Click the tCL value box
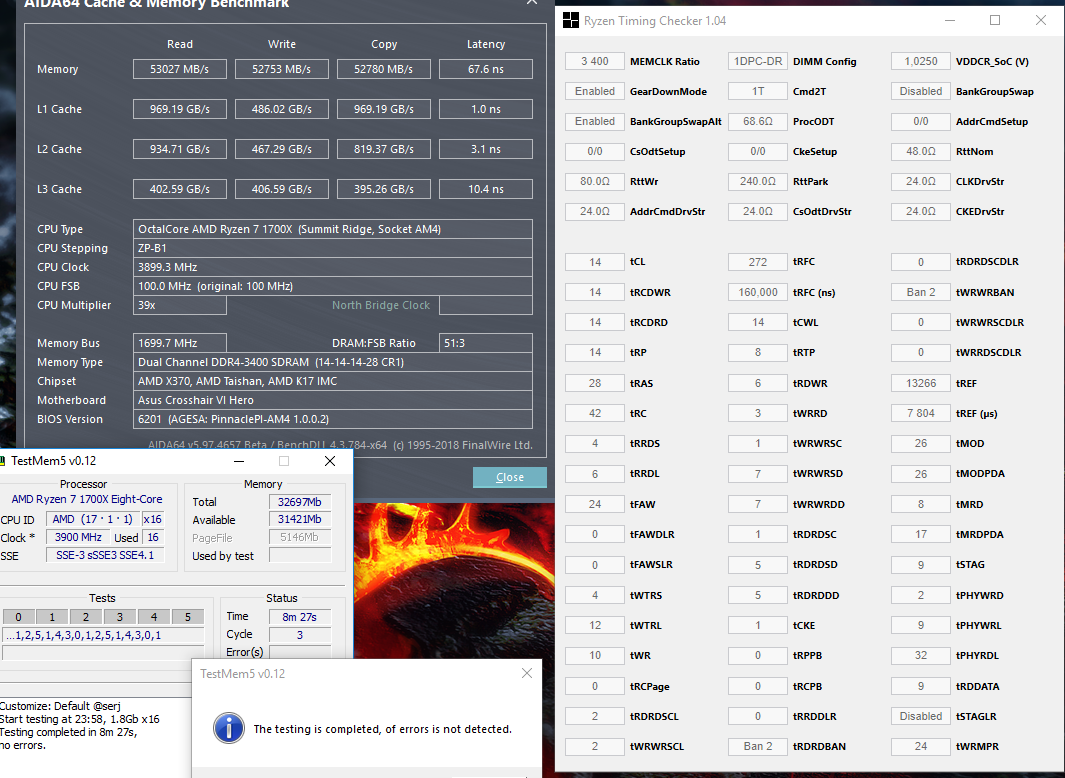The image size is (1065, 778). coord(595,262)
